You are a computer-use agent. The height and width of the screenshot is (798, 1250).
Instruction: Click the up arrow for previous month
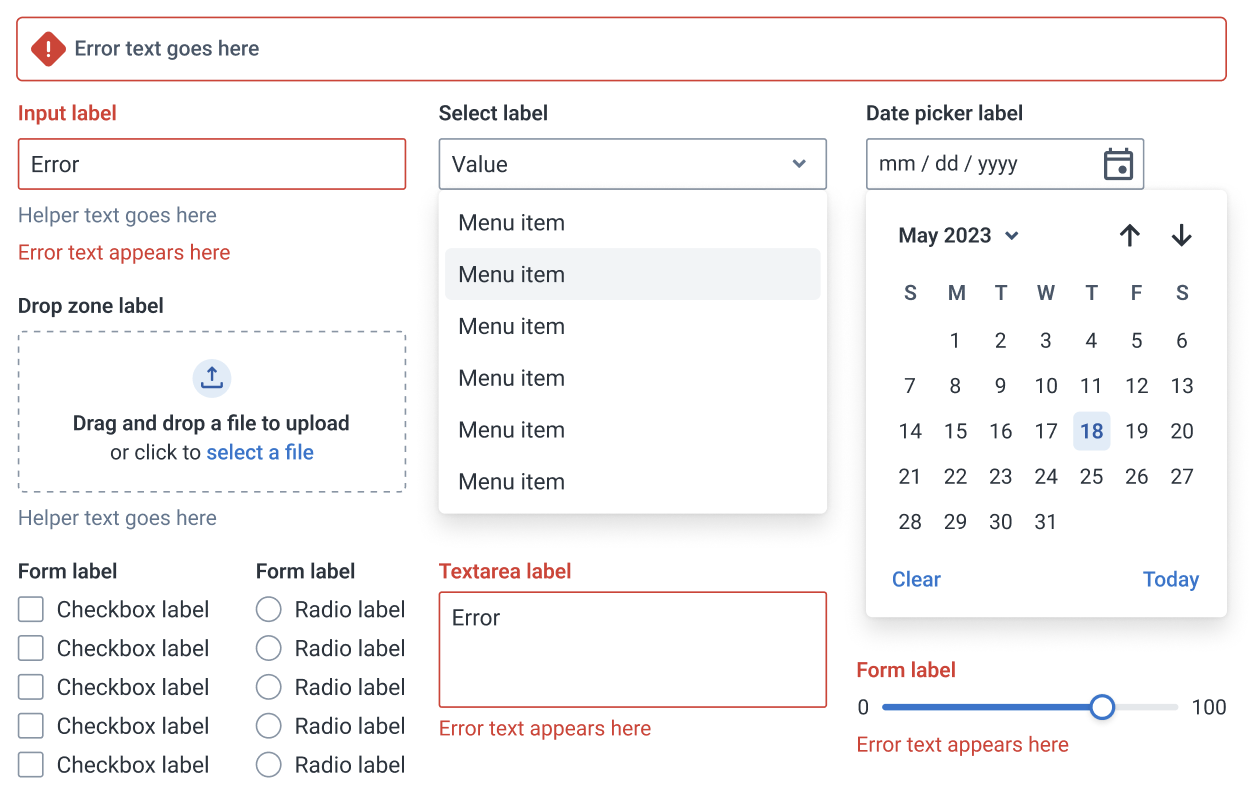pos(1129,236)
